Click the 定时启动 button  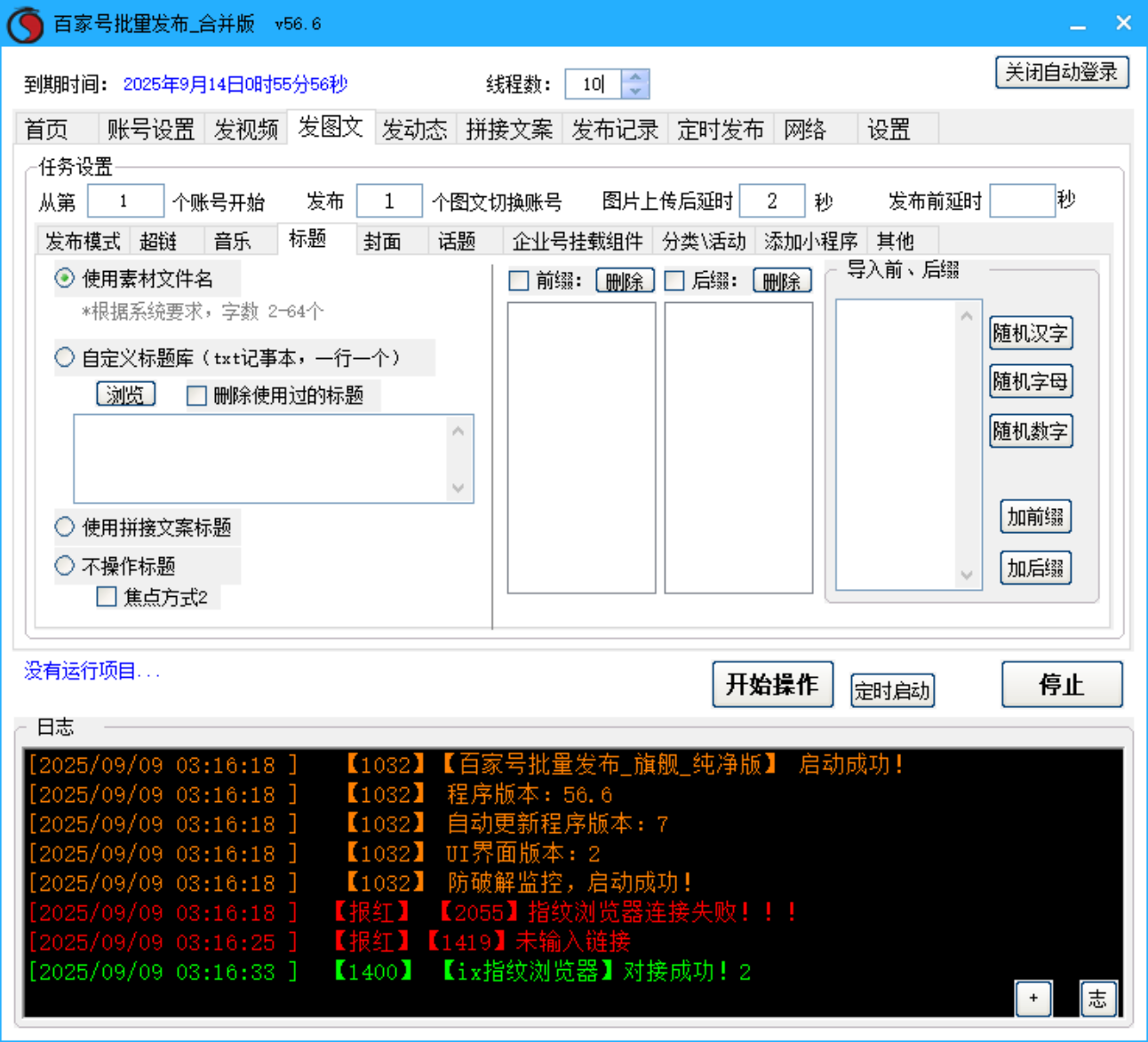click(892, 690)
